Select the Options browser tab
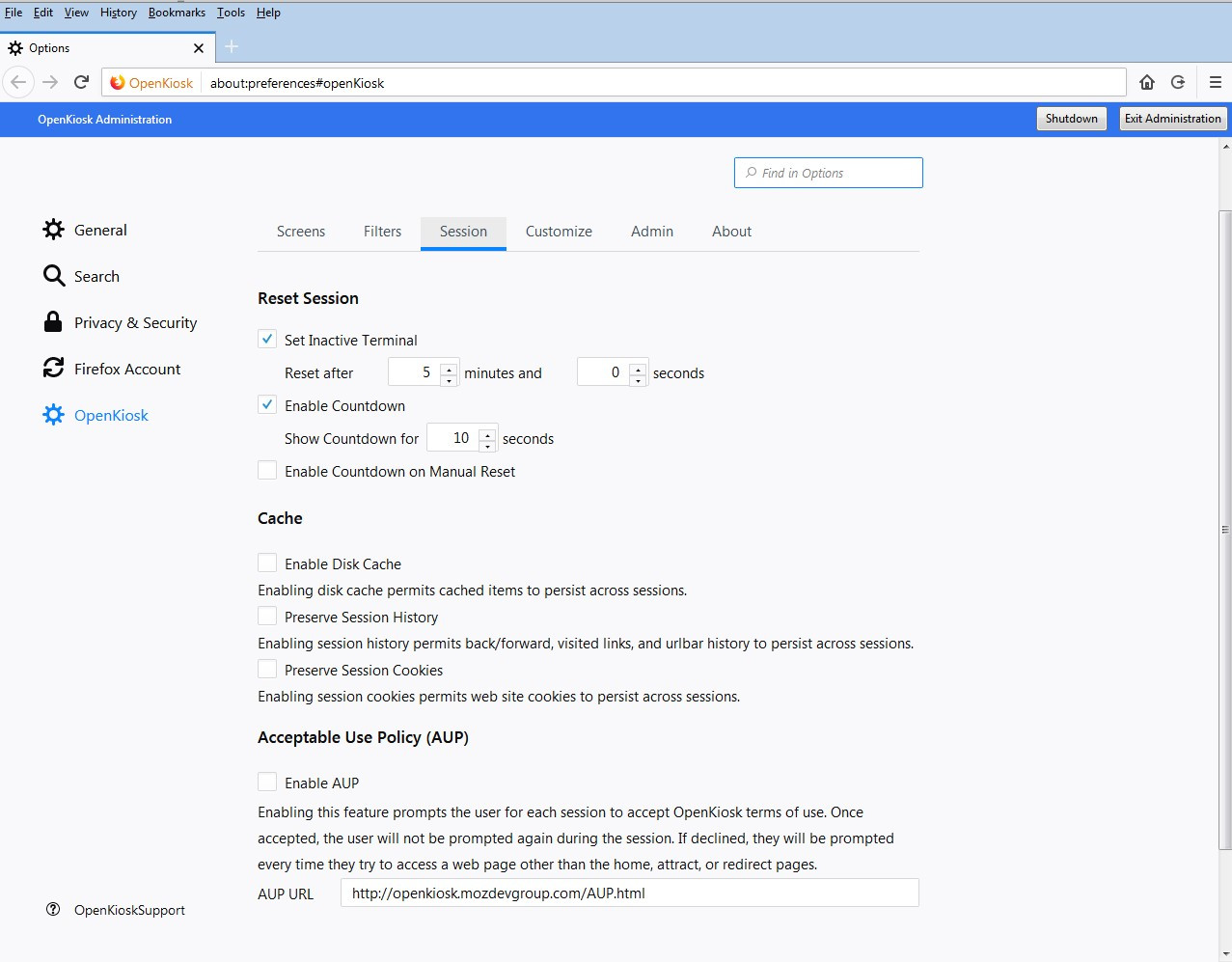The height and width of the screenshot is (962, 1232). coord(106,47)
